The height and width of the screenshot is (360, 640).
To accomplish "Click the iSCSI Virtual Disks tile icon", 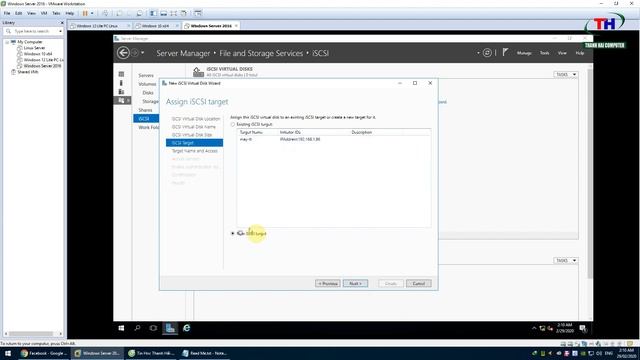I will (198, 72).
